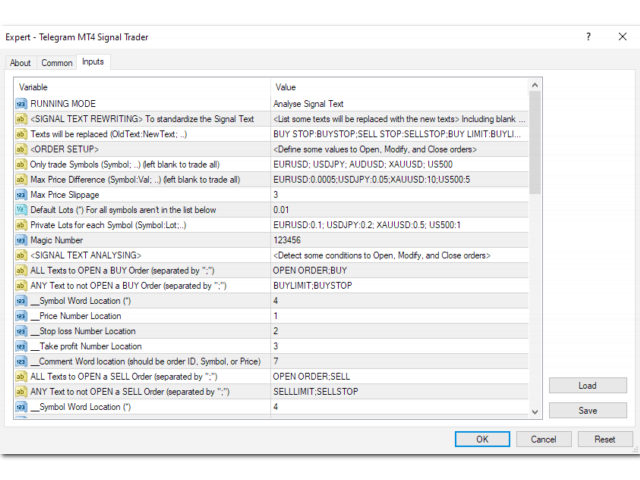Click icon beside ALL Texts to OPEN a SELL Order
Viewport: 640px width, 480px height.
pos(21,376)
